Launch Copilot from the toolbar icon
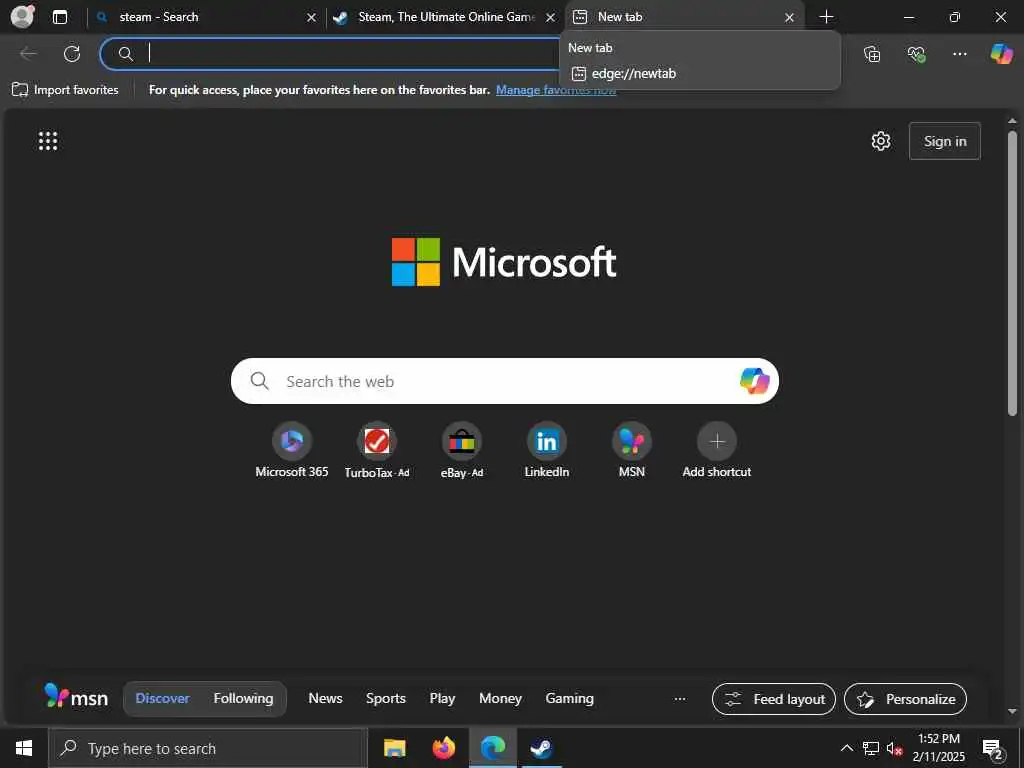The image size is (1024, 768). pyautogui.click(x=1002, y=54)
